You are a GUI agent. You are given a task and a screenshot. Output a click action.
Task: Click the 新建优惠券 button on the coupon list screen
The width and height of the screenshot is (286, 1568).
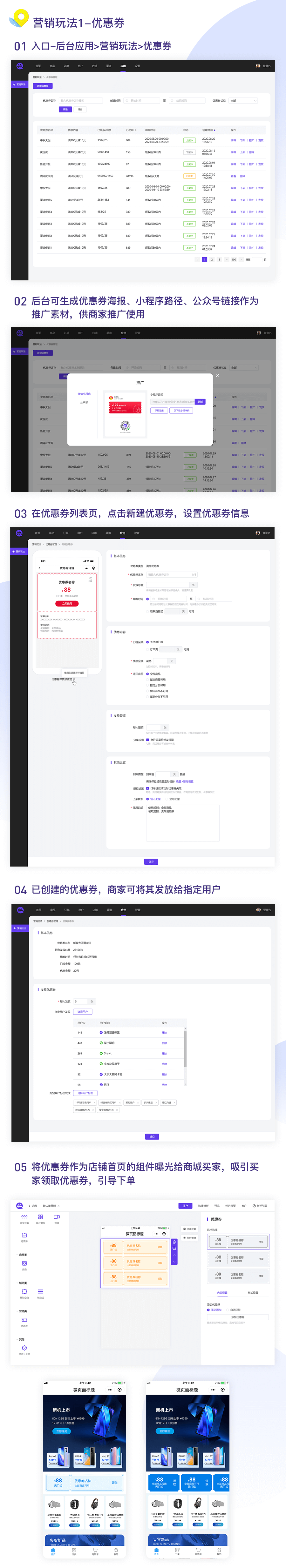pos(43,86)
